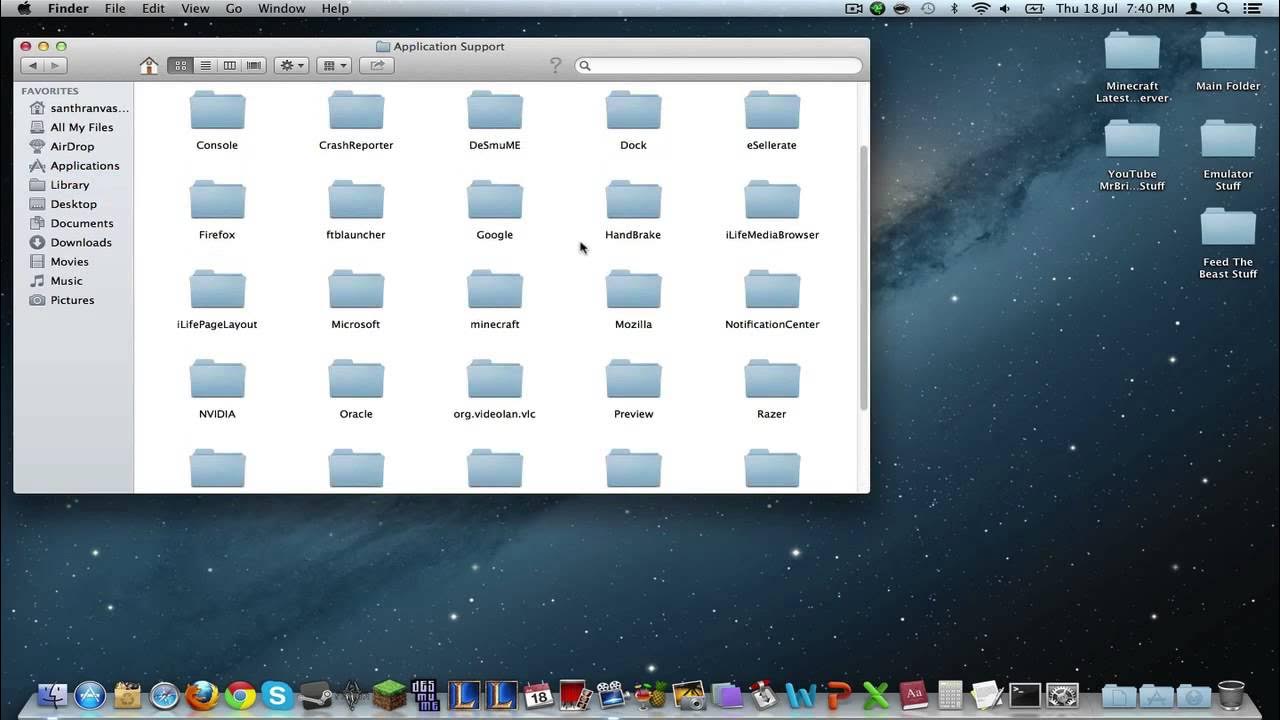Open the Go menu
This screenshot has height=720, width=1280.
pyautogui.click(x=234, y=8)
